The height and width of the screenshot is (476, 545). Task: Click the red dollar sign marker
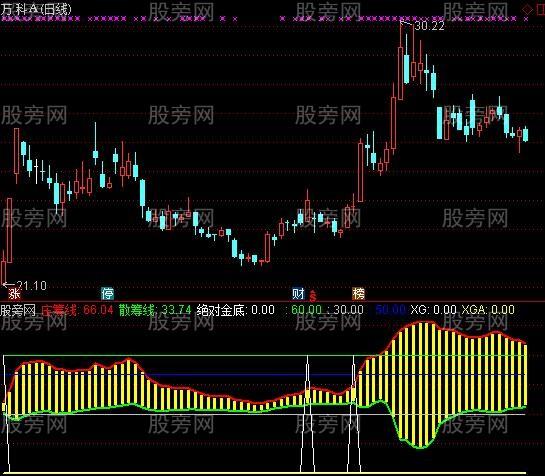(313, 296)
